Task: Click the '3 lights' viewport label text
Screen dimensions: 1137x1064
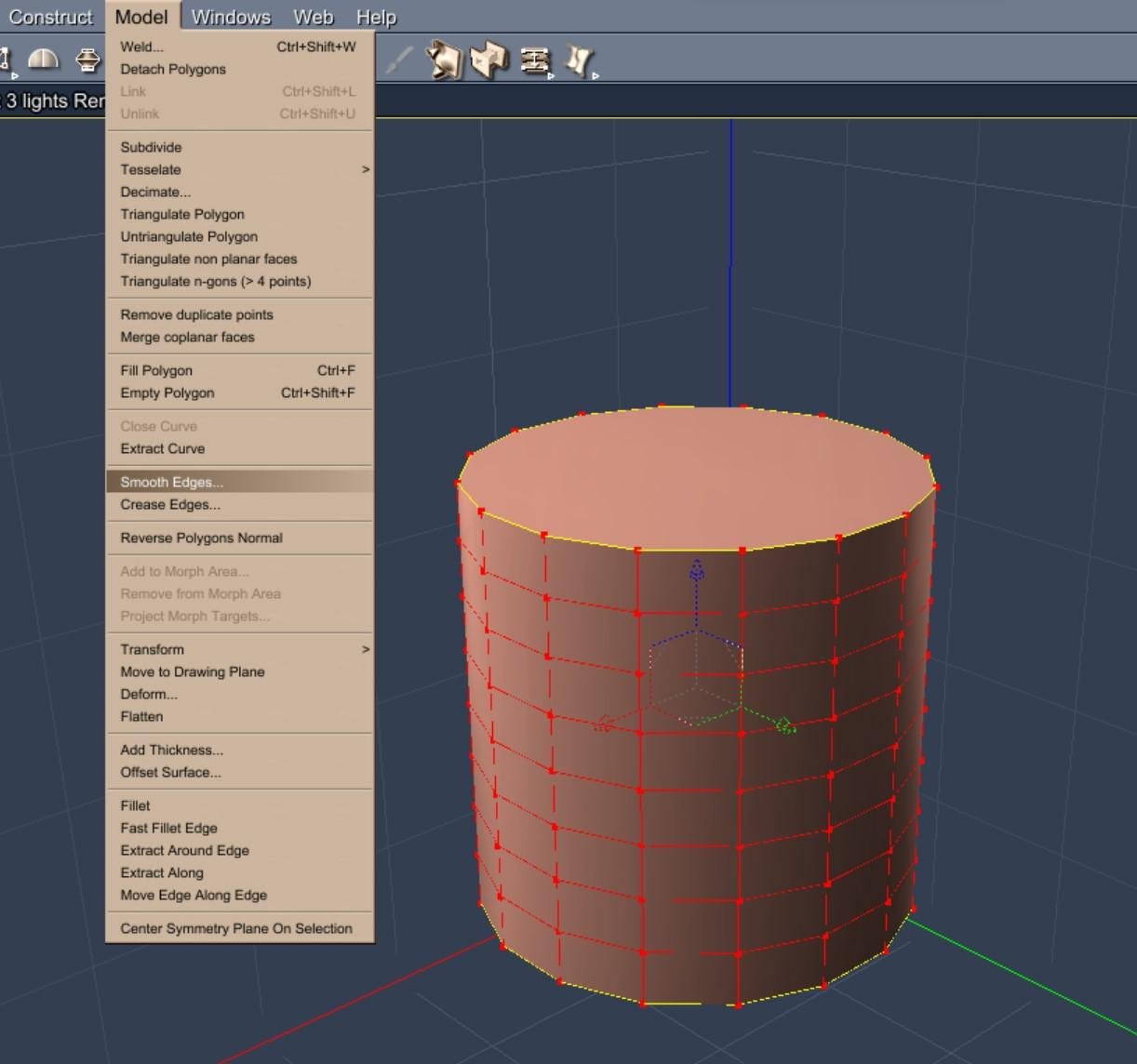Action: pos(36,101)
